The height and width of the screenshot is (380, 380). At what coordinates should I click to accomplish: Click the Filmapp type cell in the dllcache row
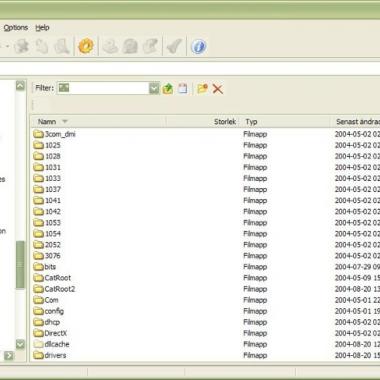point(255,344)
